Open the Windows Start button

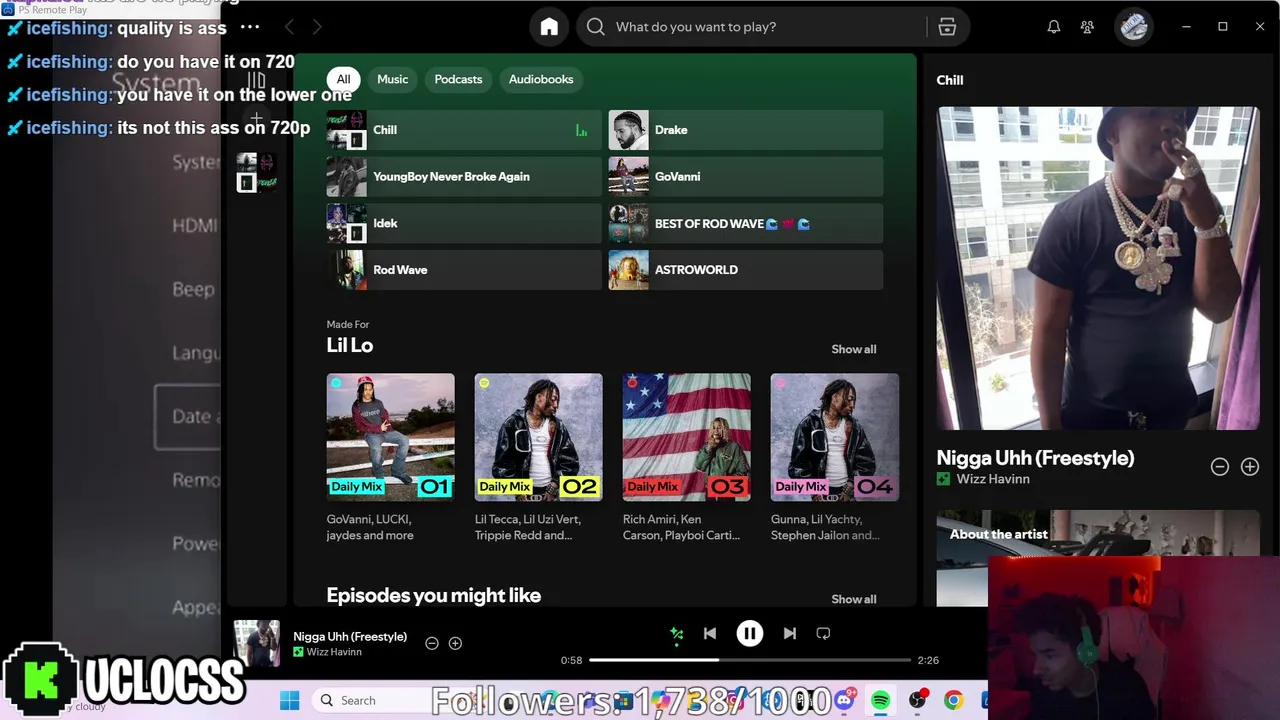tap(289, 700)
